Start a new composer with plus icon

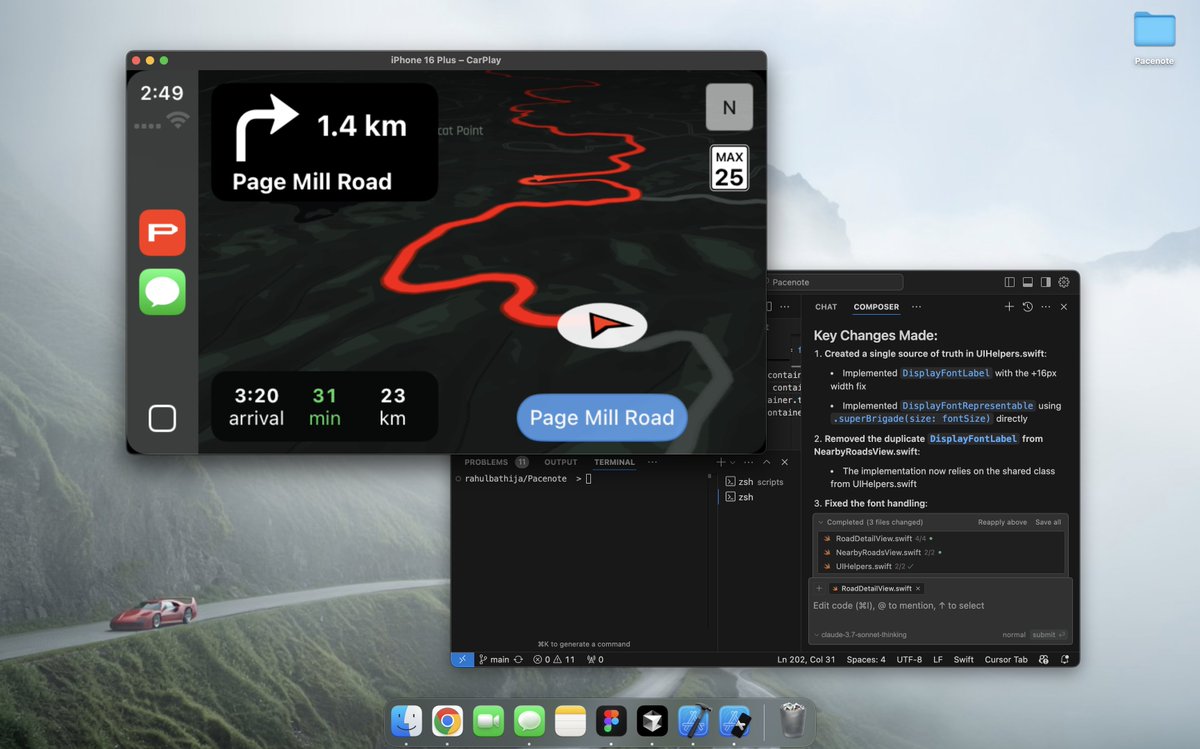[1009, 307]
